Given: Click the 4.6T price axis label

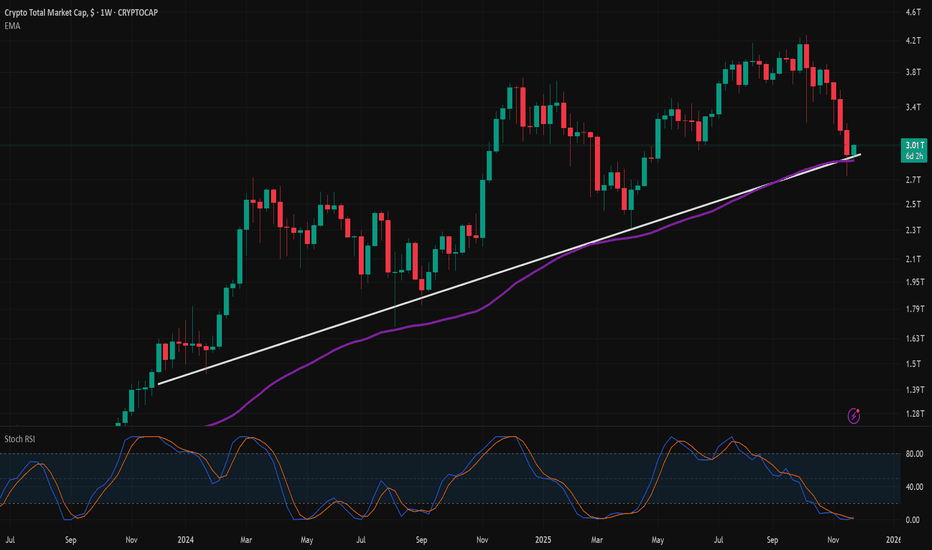Looking at the screenshot, I should 912,13.
